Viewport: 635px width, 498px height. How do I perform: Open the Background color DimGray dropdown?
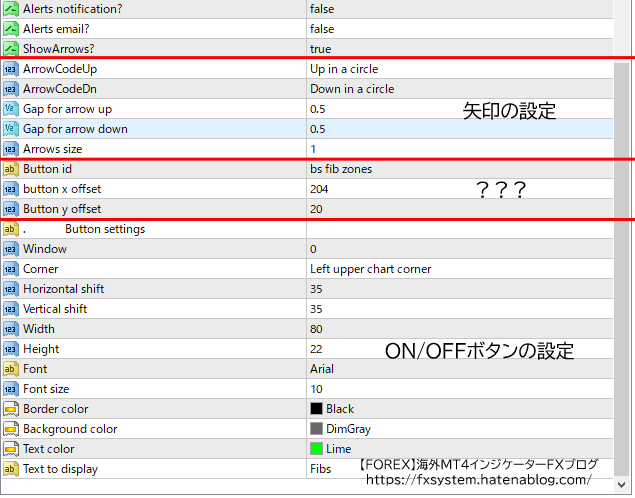coord(460,429)
